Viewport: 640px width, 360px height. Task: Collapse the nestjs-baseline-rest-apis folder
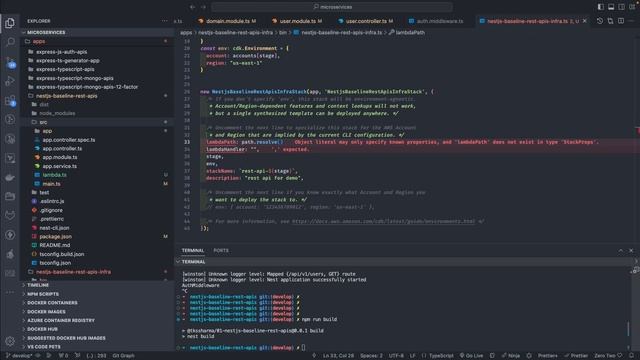97,96
